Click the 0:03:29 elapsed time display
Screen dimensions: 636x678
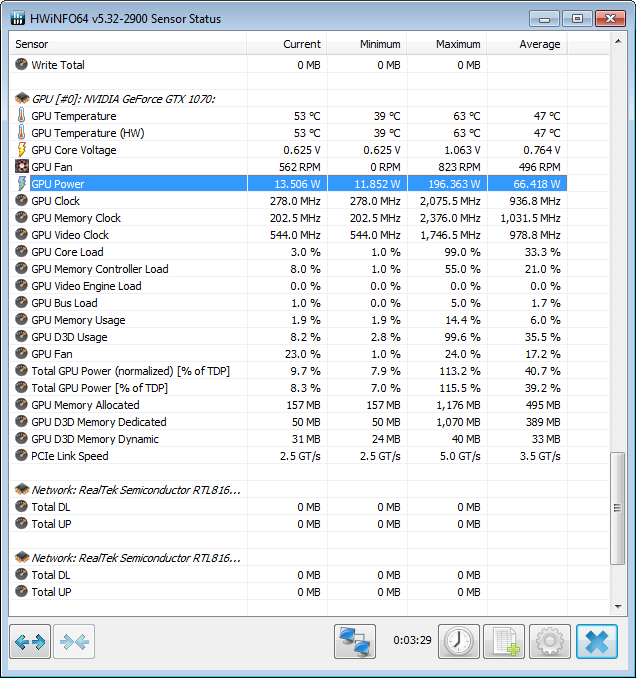pyautogui.click(x=412, y=640)
